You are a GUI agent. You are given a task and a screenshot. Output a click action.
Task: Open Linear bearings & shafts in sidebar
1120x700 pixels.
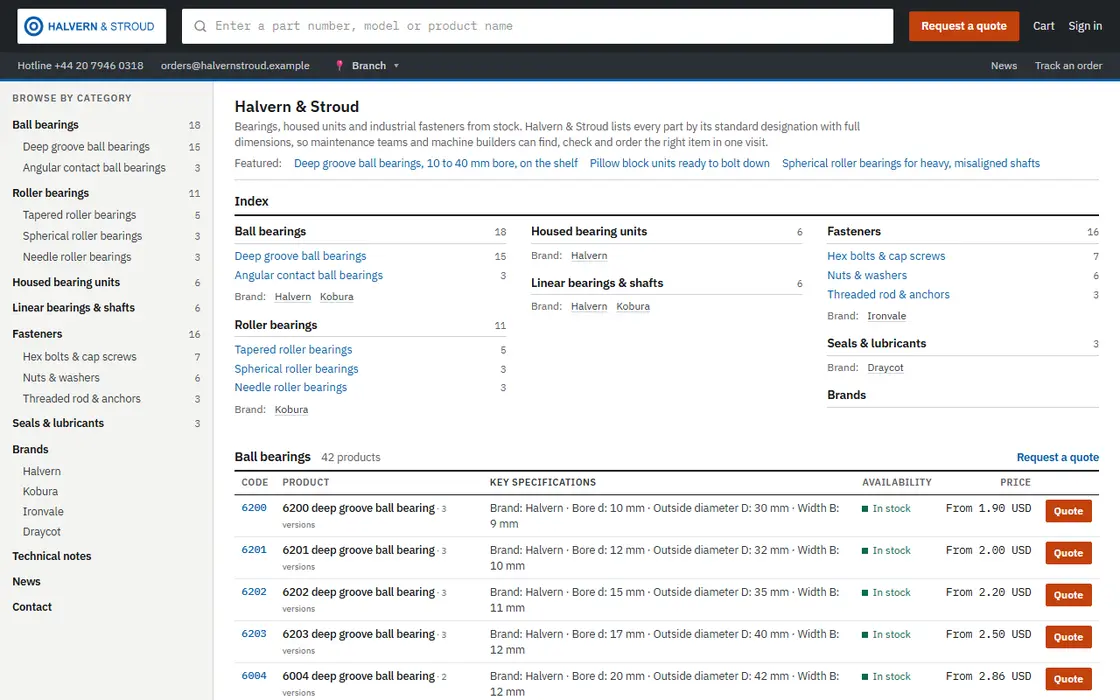(74, 308)
